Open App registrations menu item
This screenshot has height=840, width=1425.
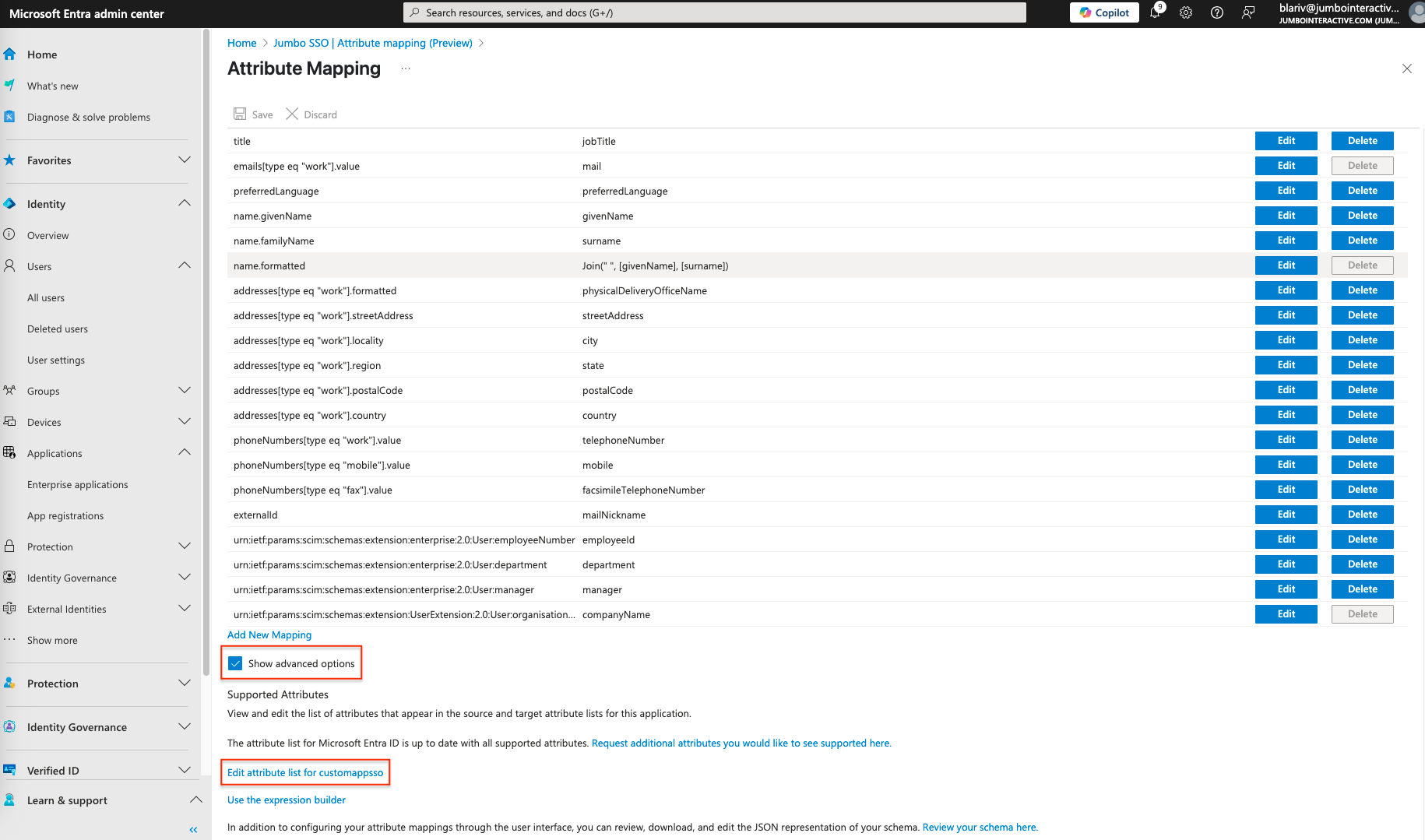coord(65,515)
